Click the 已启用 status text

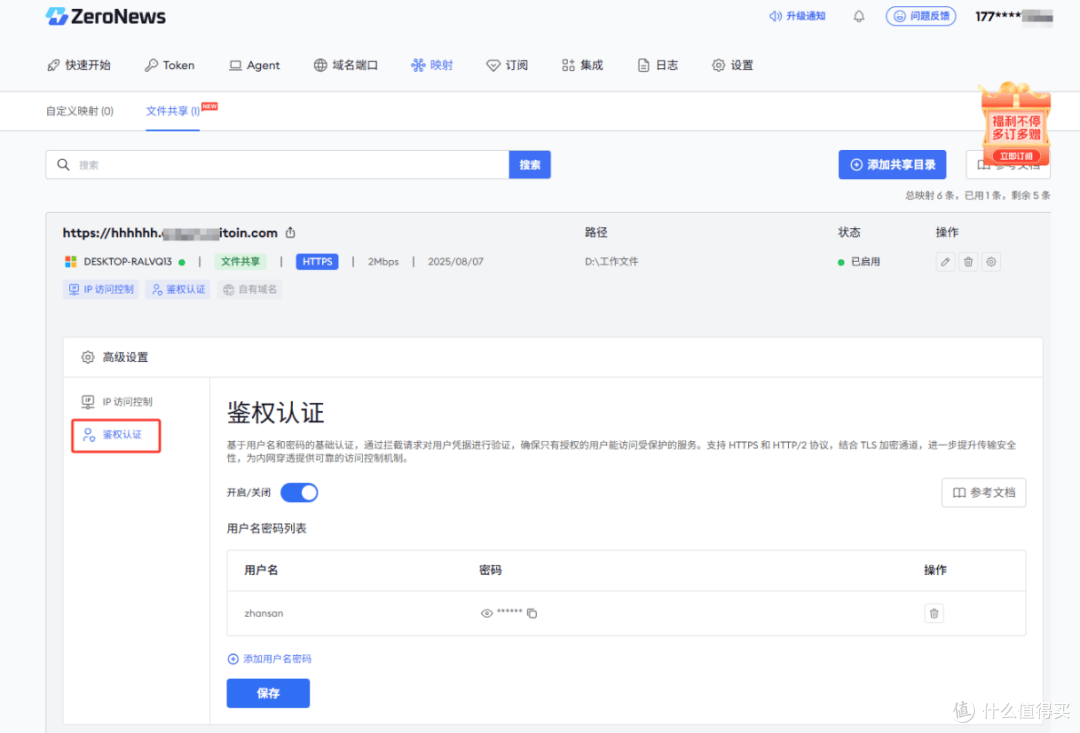pos(865,262)
